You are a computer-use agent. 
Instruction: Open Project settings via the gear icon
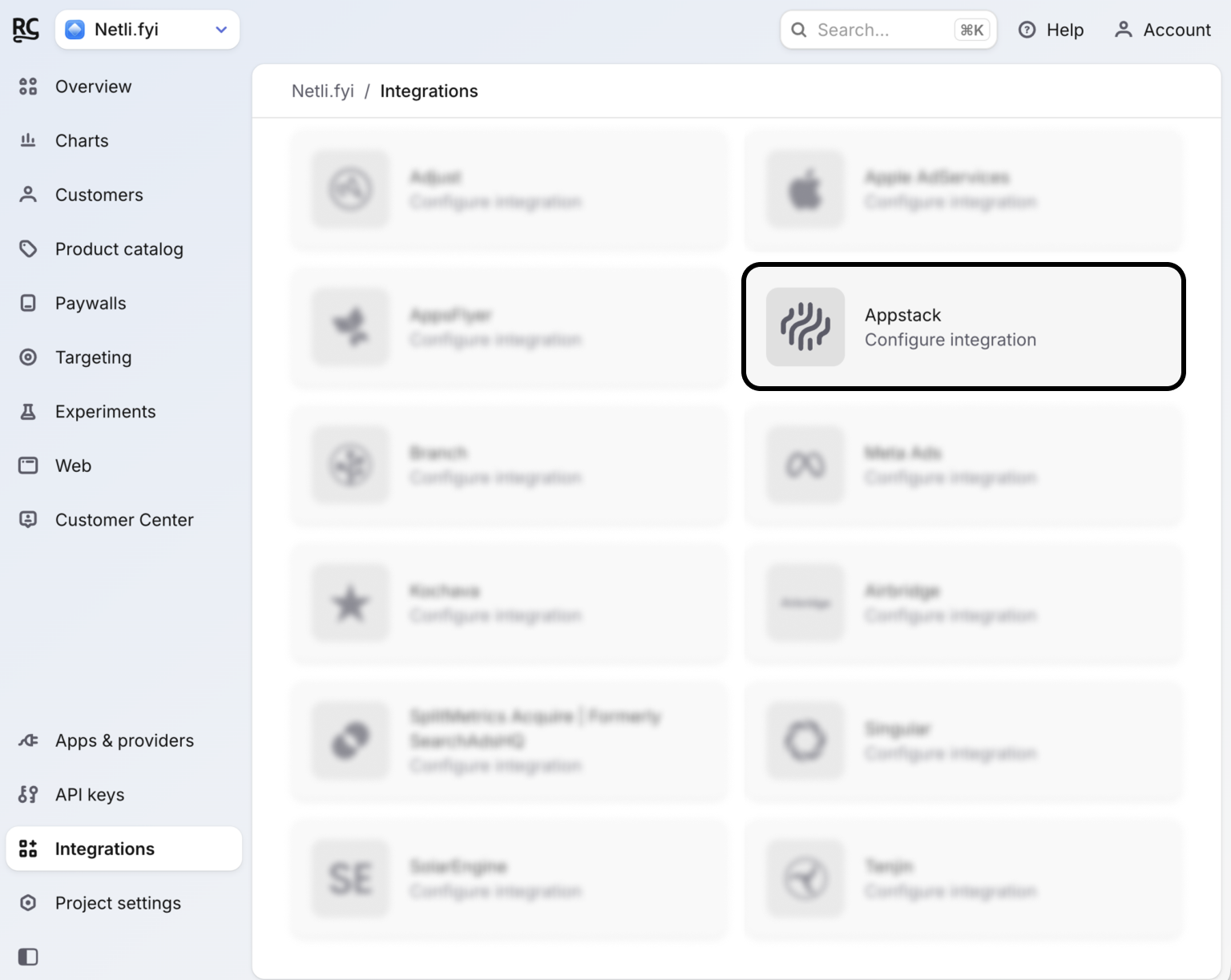click(x=28, y=903)
